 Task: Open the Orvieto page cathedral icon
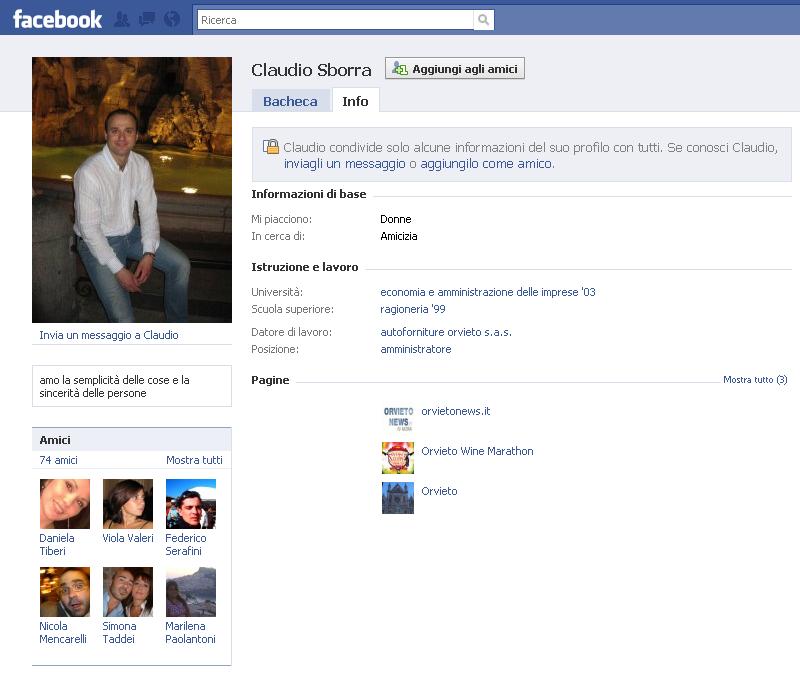[397, 498]
